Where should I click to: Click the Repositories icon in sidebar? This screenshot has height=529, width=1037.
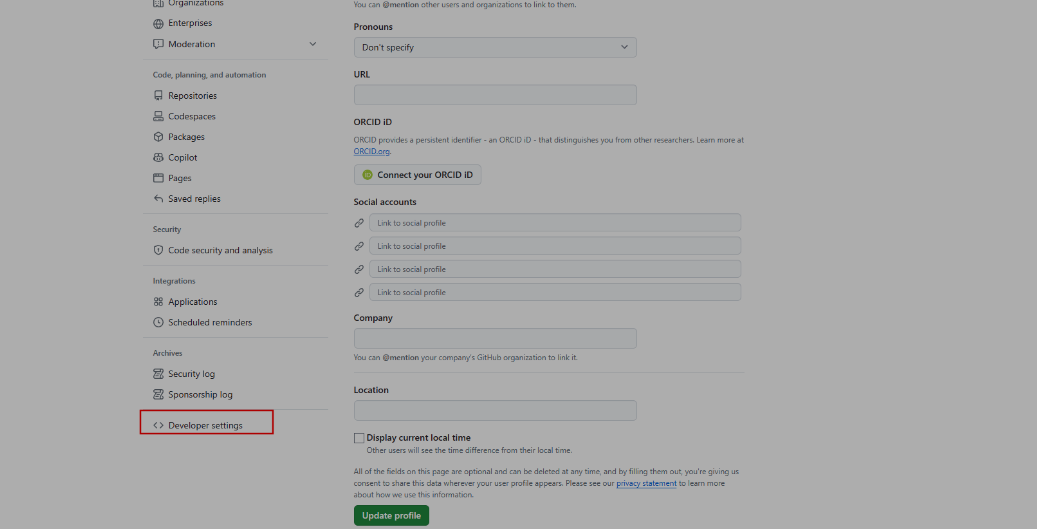pos(158,96)
